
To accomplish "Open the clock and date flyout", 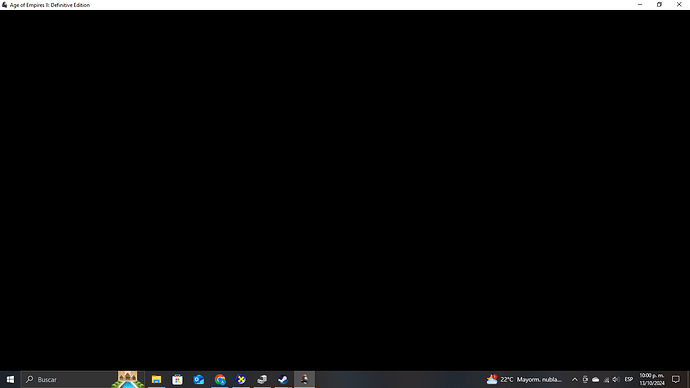I will coord(652,379).
